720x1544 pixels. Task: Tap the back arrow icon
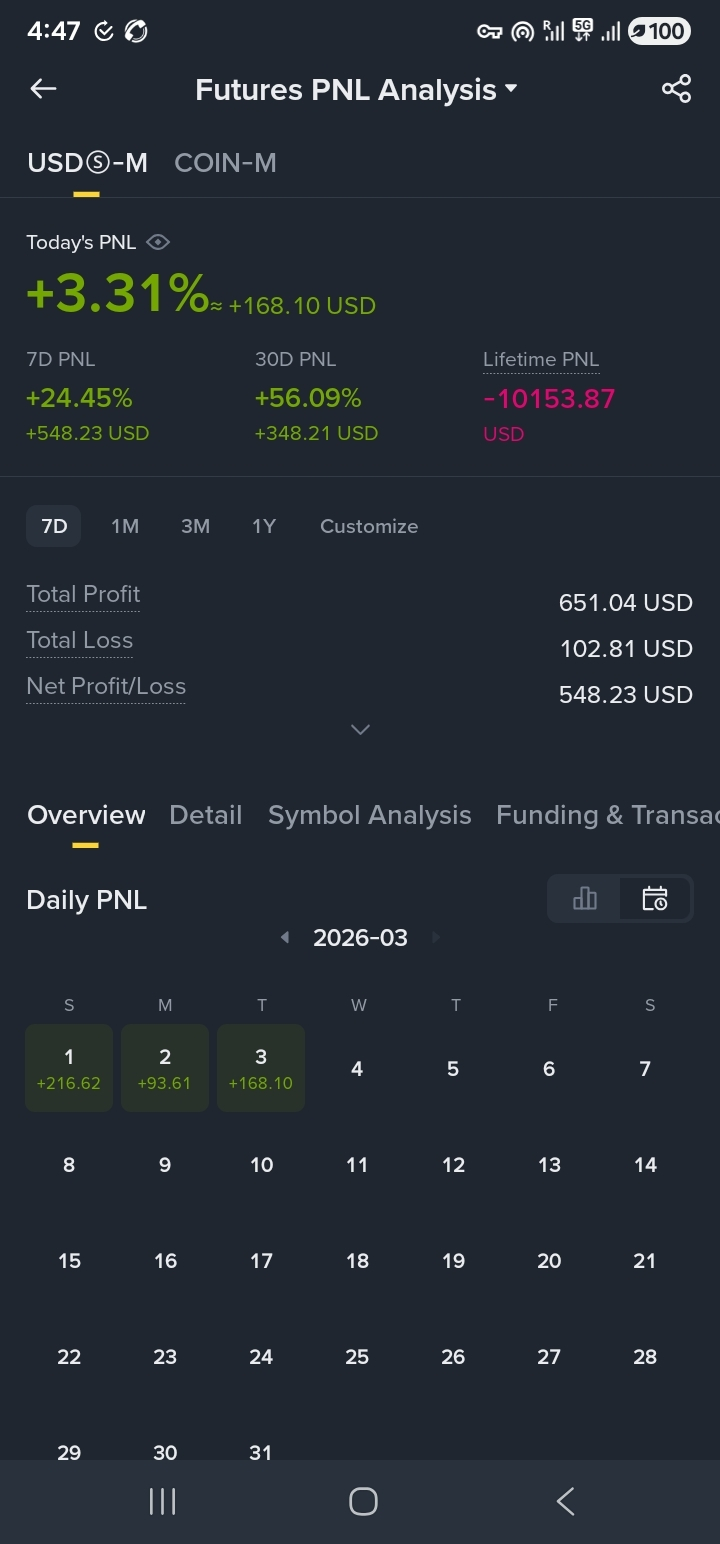click(43, 89)
